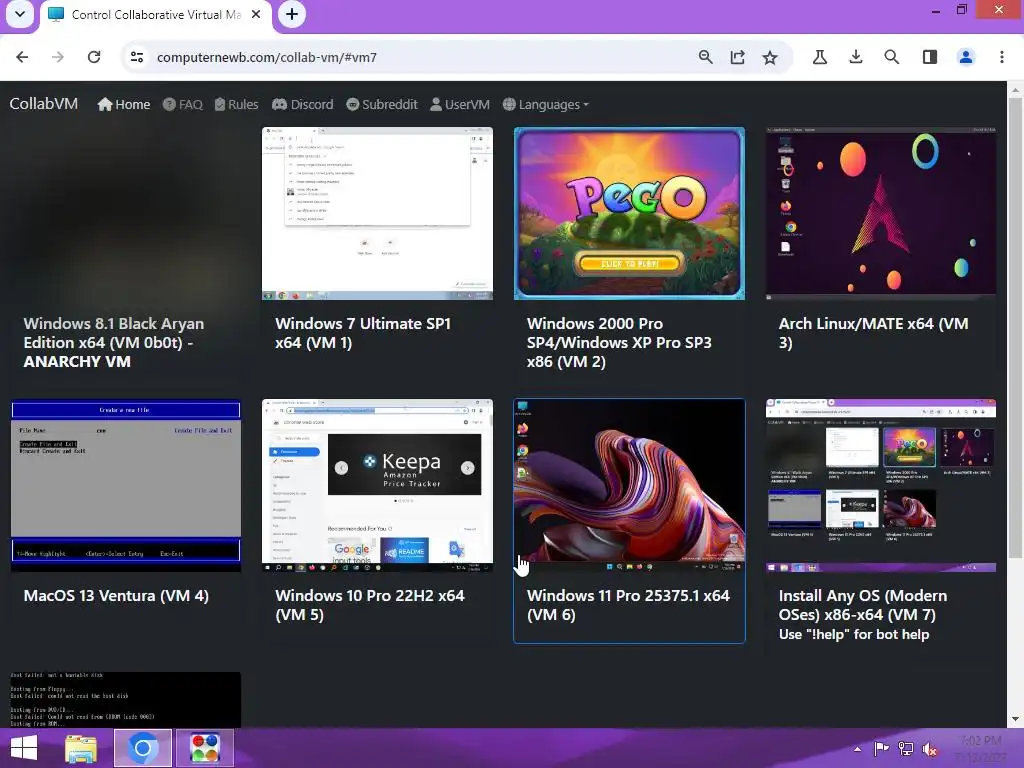Open the Discord nav link
The height and width of the screenshot is (768, 1024).
click(x=302, y=104)
